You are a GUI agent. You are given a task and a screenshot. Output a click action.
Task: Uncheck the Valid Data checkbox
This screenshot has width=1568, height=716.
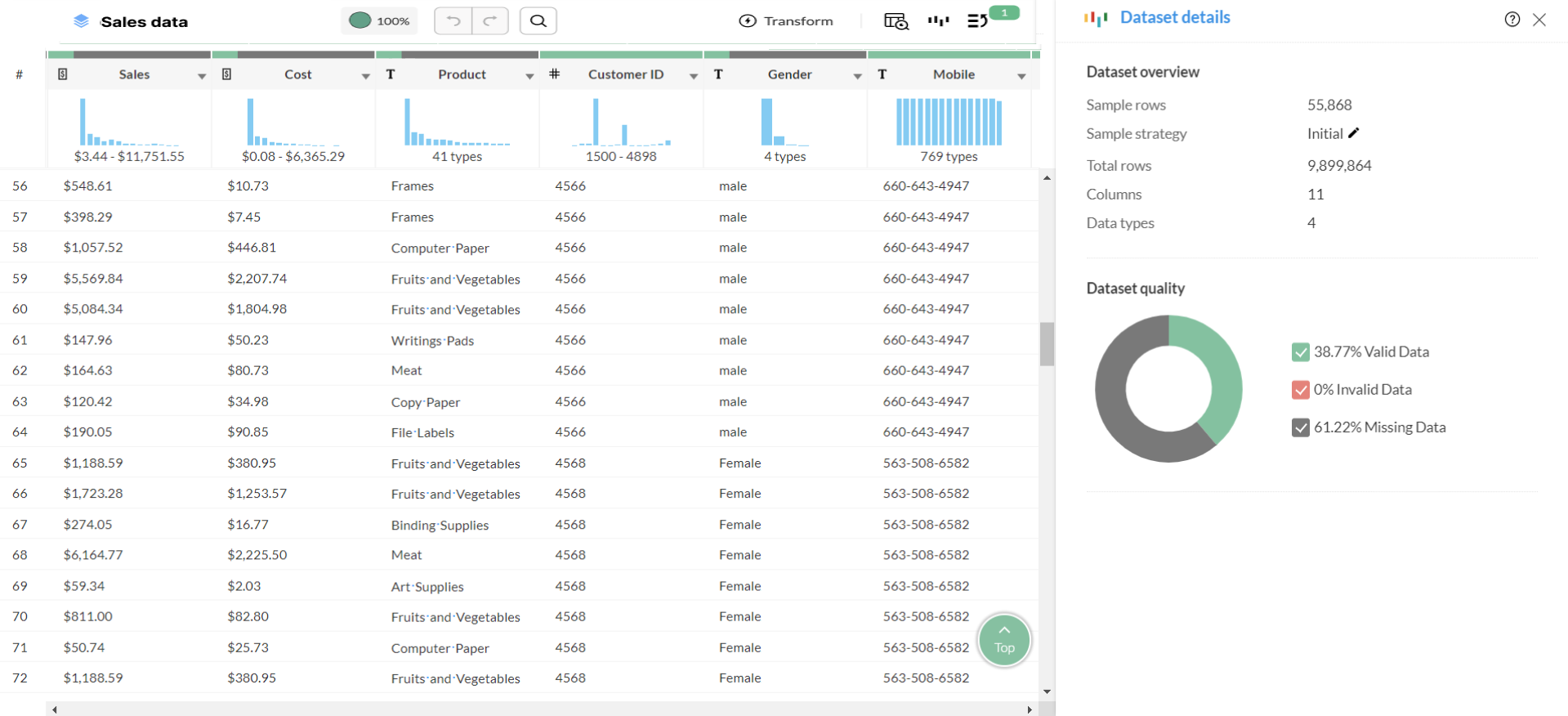[1300, 352]
